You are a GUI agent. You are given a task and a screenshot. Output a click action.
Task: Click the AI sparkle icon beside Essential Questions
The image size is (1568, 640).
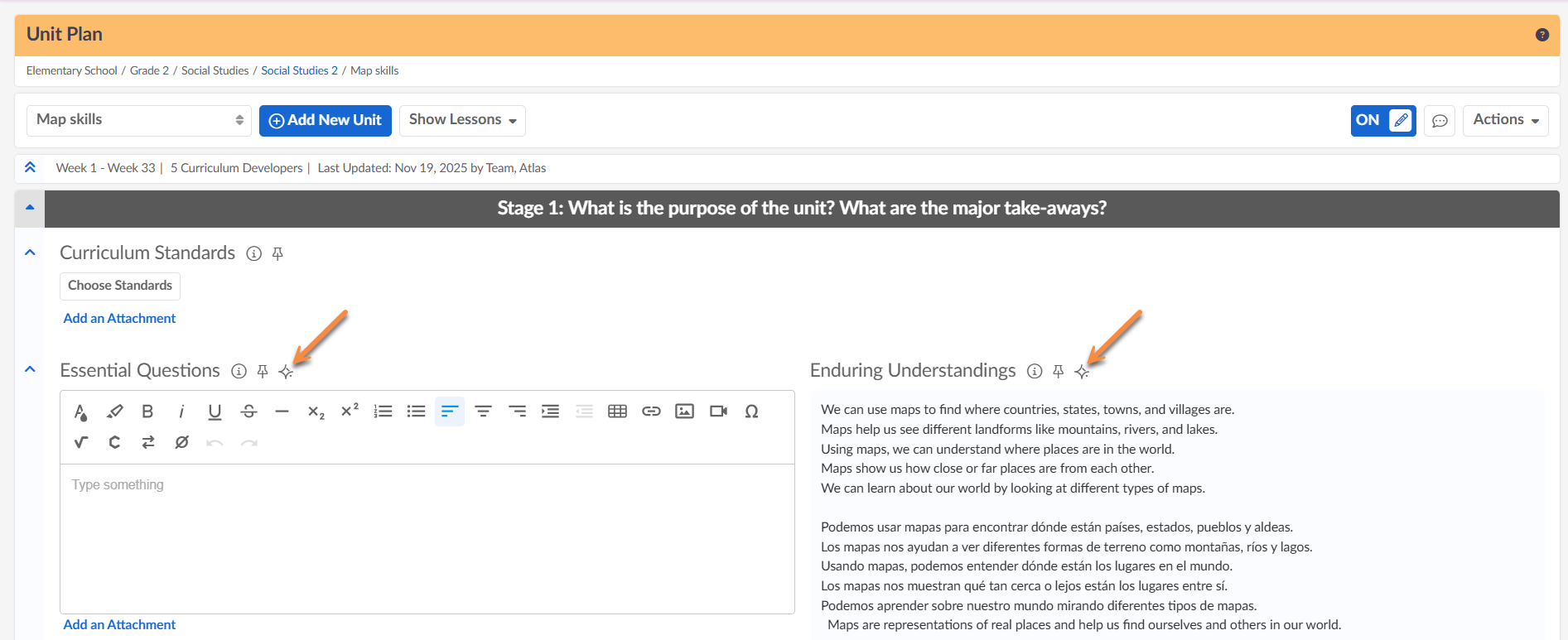point(286,372)
